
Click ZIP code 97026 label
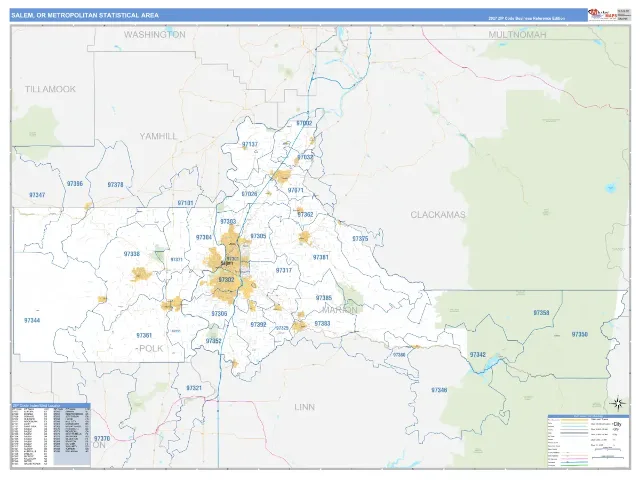click(x=249, y=194)
